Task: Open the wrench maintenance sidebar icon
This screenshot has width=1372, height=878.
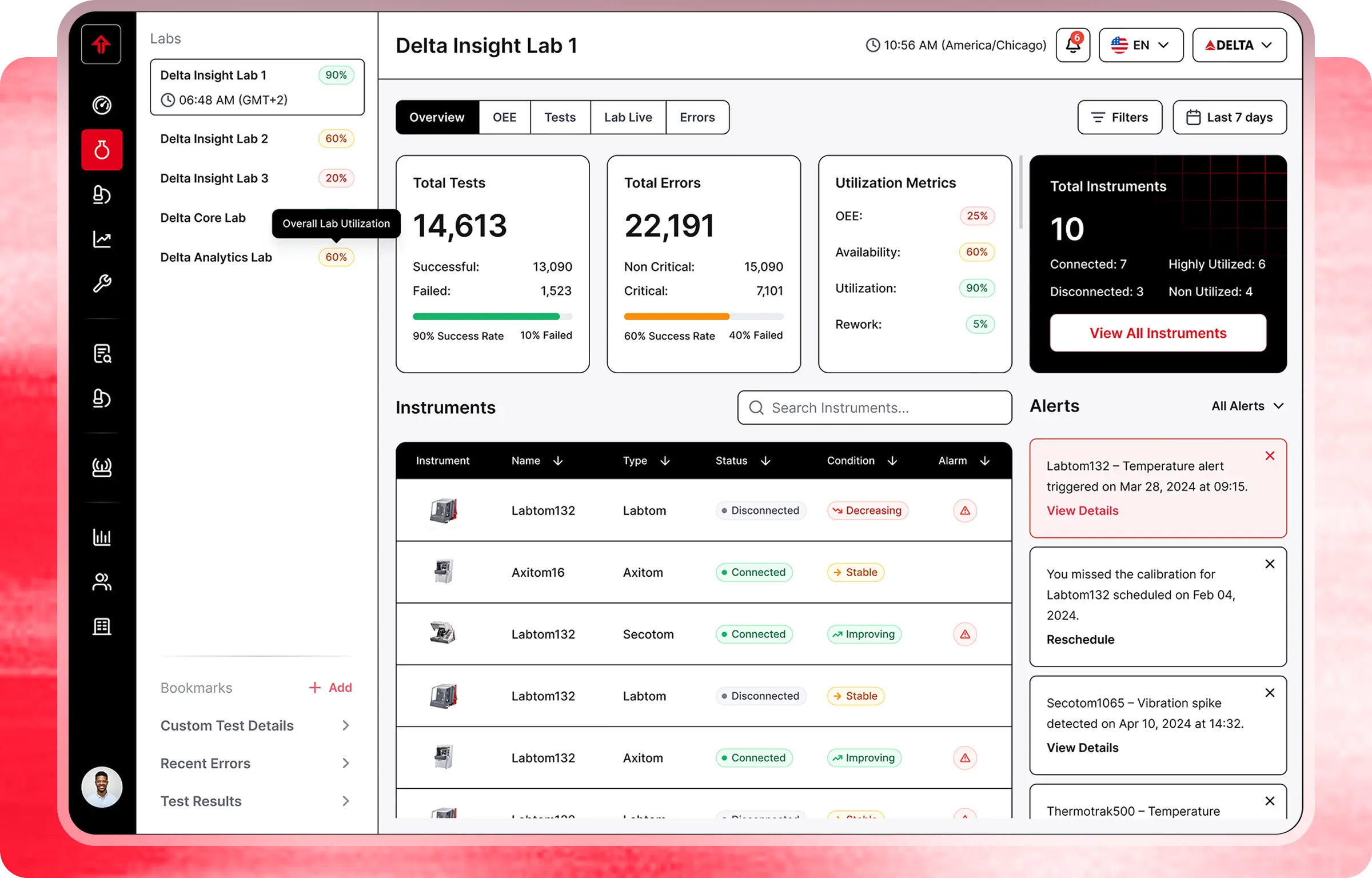Action: (102, 284)
